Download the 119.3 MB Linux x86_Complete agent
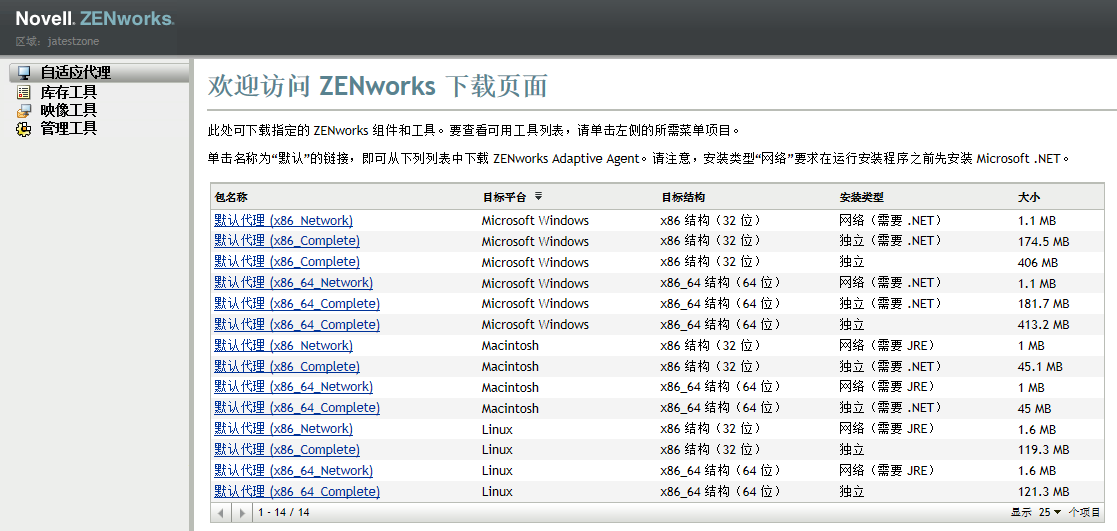 point(287,449)
